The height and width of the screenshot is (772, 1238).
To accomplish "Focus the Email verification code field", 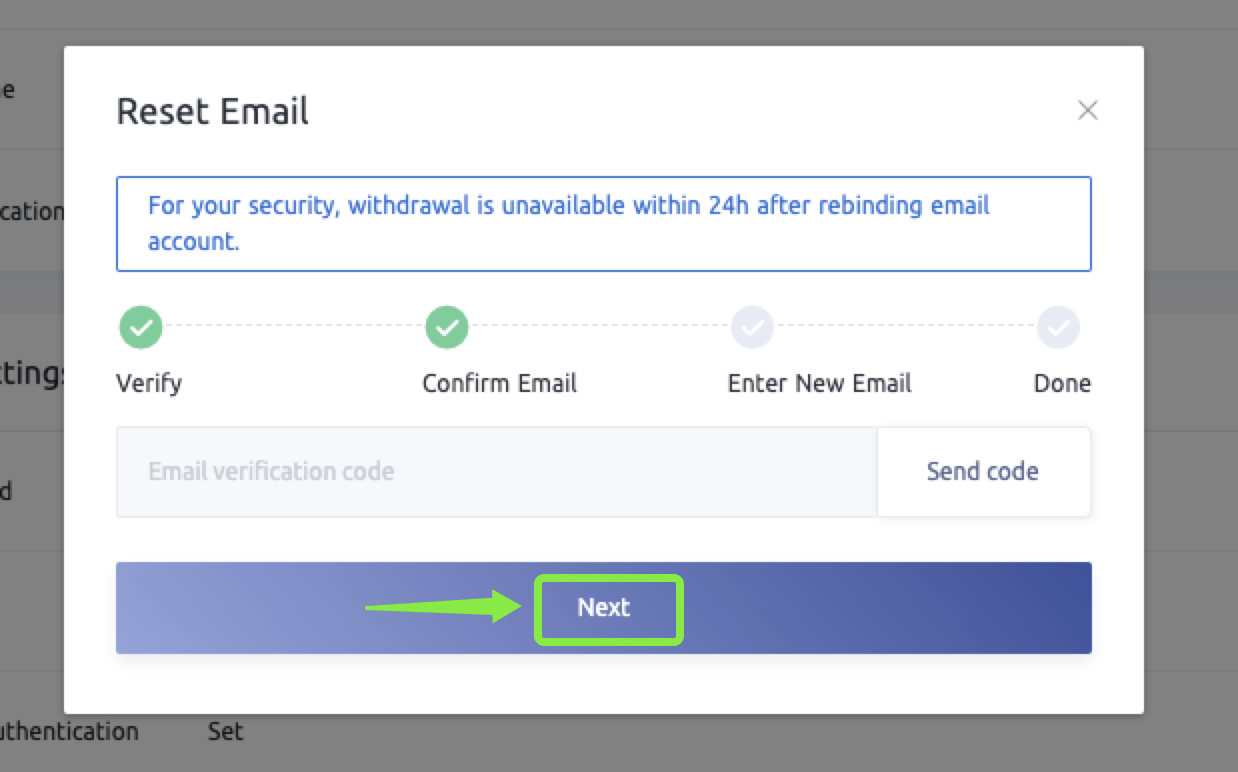I will coord(496,472).
